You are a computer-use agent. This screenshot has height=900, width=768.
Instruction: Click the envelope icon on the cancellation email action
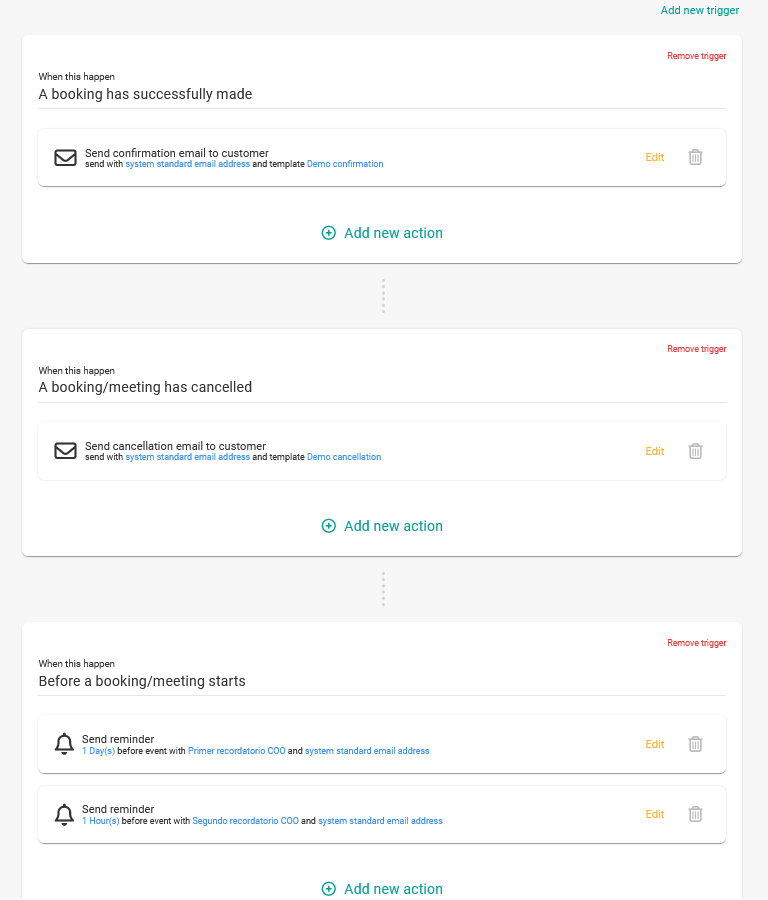(x=65, y=451)
